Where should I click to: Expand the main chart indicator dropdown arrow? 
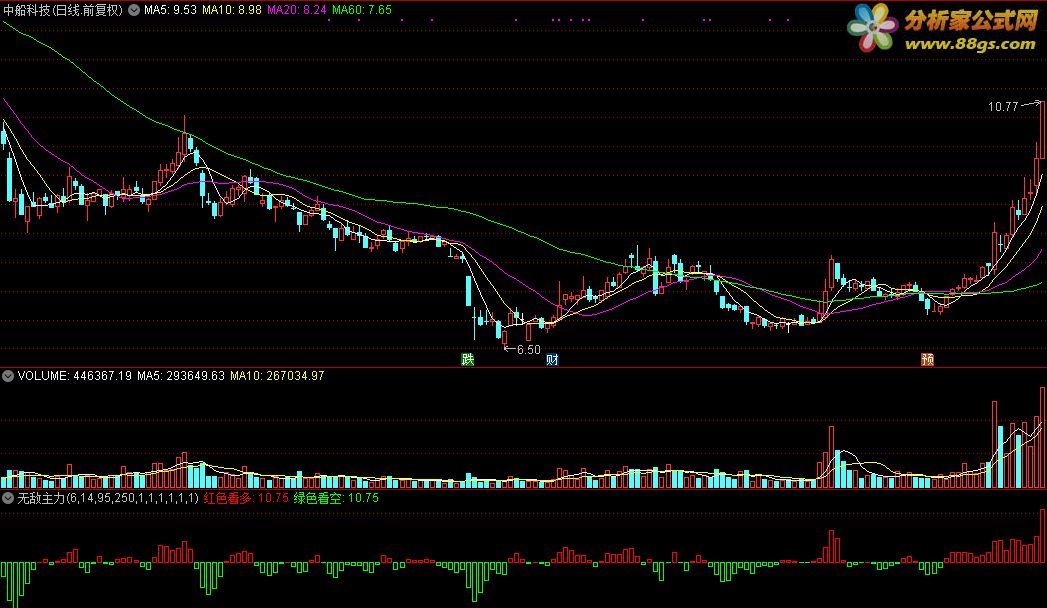[x=134, y=10]
